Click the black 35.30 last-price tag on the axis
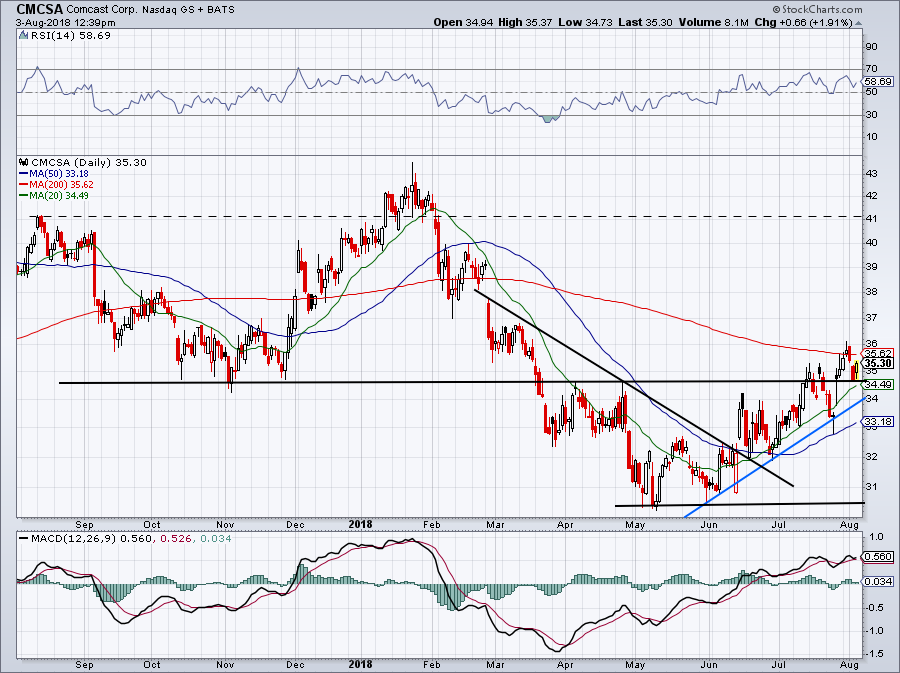Image resolution: width=900 pixels, height=673 pixels. (879, 363)
